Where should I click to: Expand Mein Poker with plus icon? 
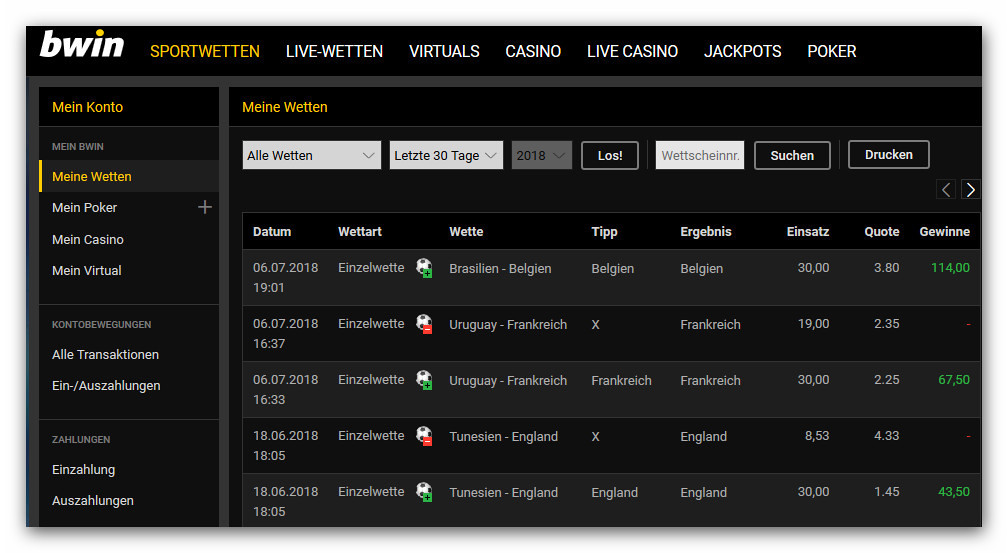click(204, 207)
